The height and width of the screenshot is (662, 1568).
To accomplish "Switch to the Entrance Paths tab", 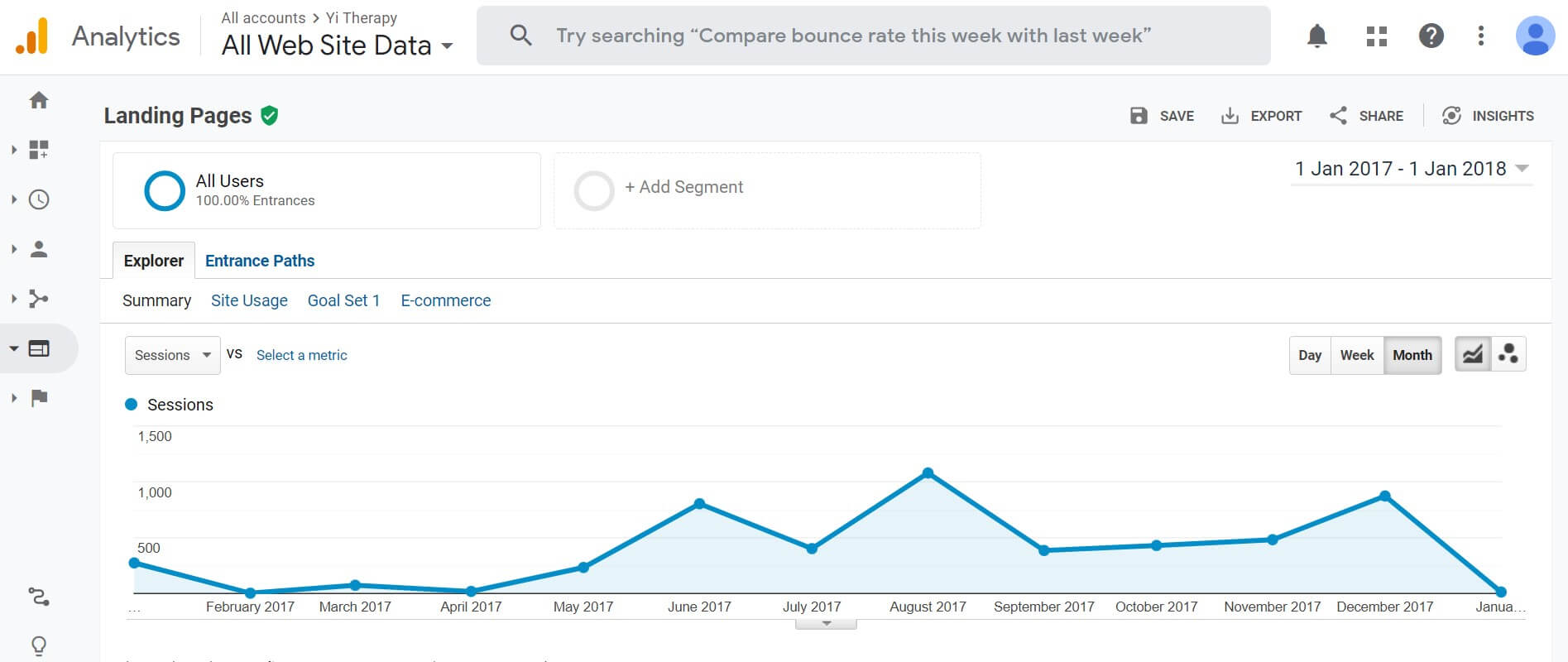I will (260, 261).
